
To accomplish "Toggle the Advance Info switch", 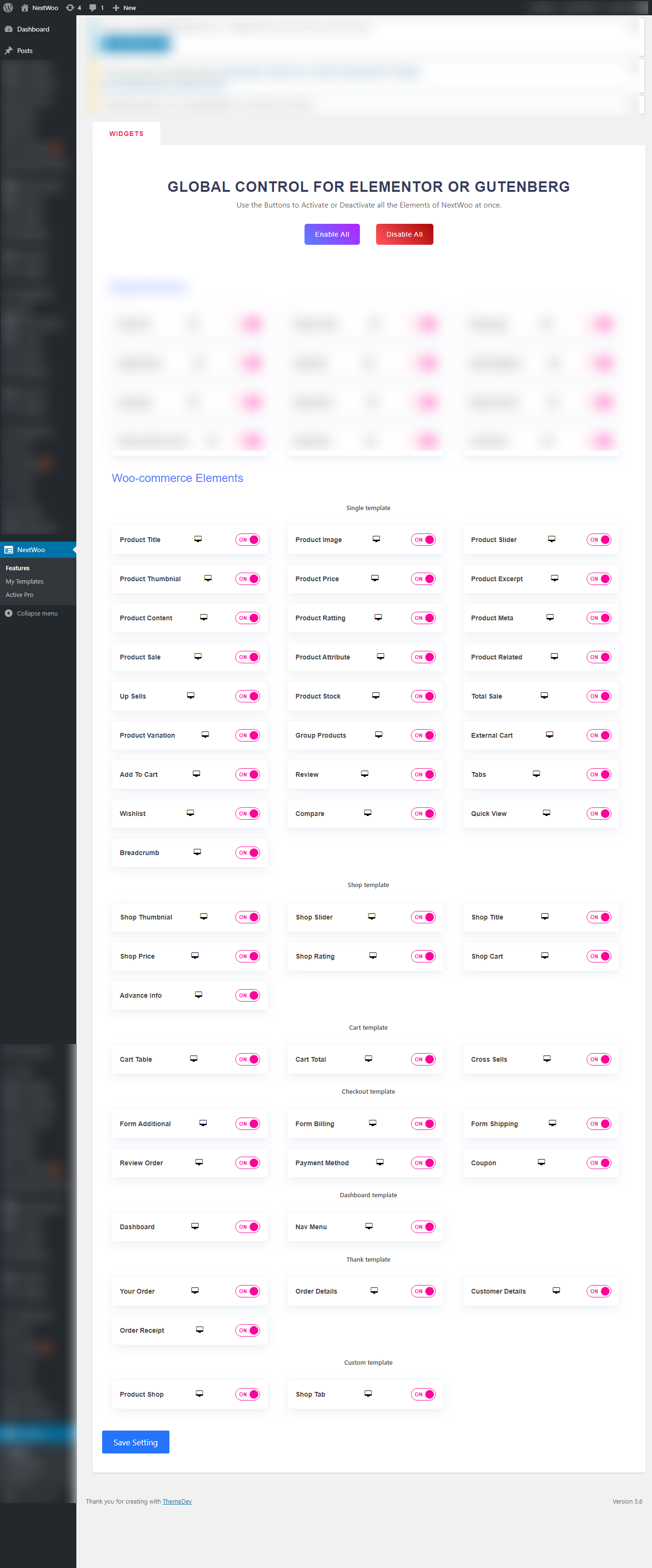I will click(248, 996).
